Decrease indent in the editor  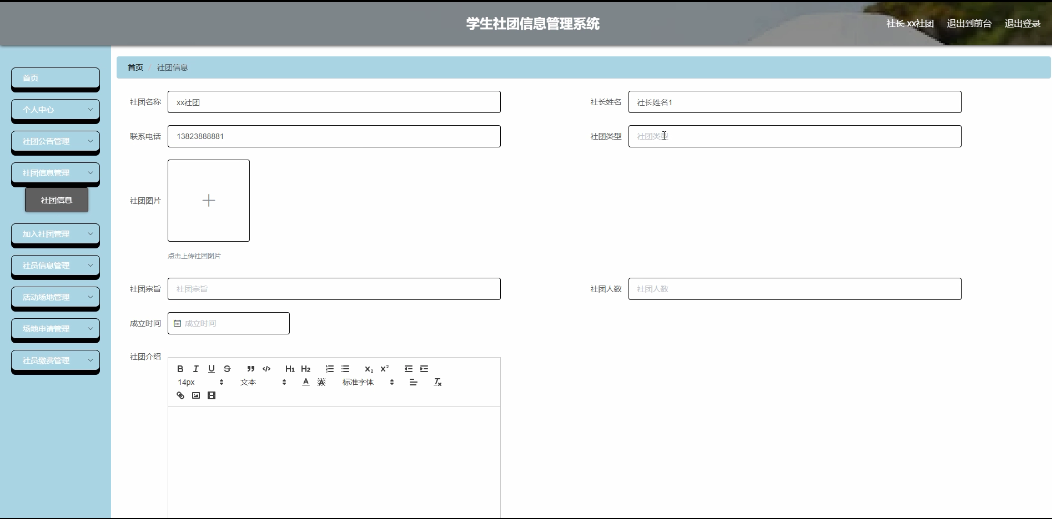[408, 369]
